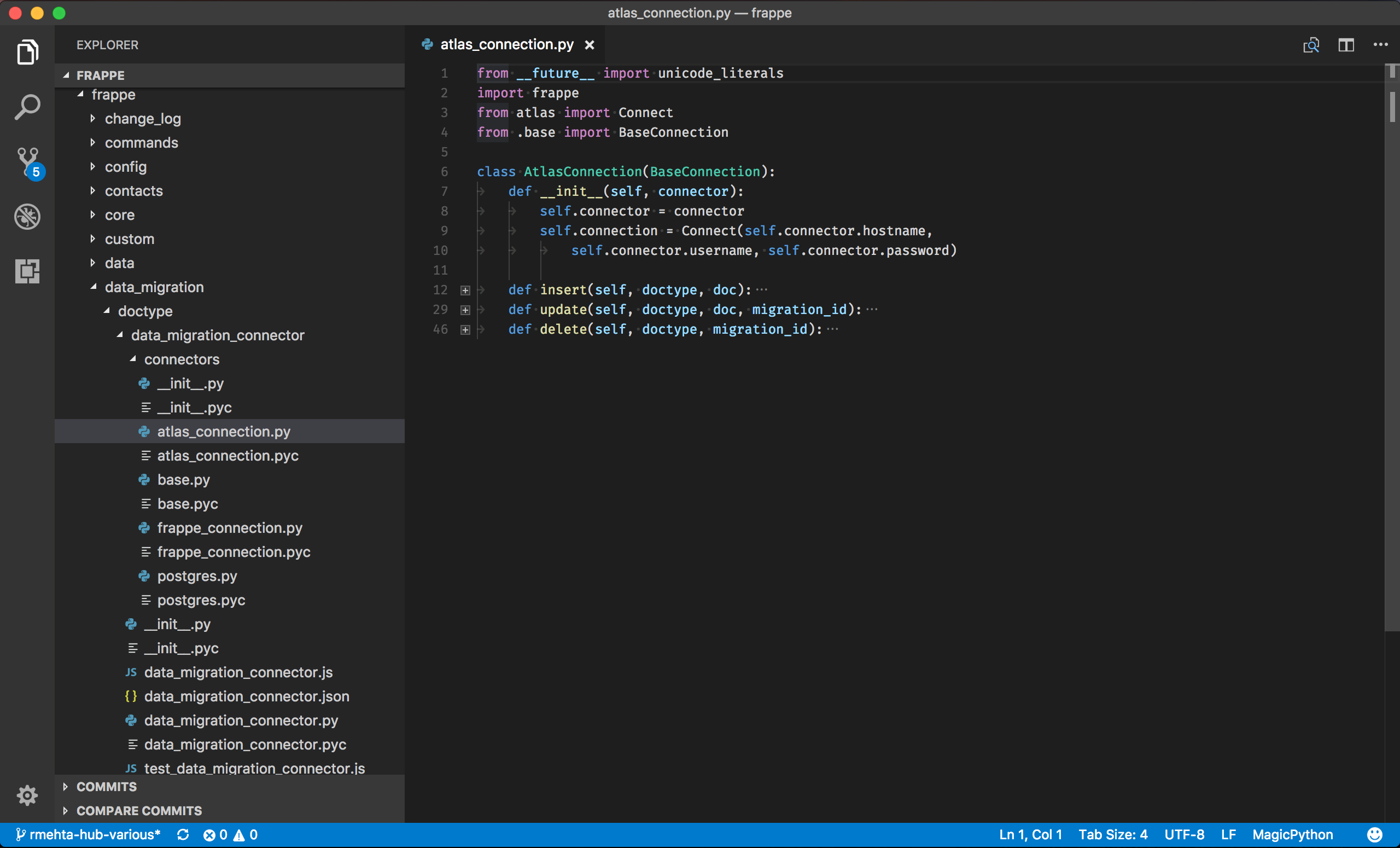Open frappe_connection.py in the explorer
1400x848 pixels.
229,527
